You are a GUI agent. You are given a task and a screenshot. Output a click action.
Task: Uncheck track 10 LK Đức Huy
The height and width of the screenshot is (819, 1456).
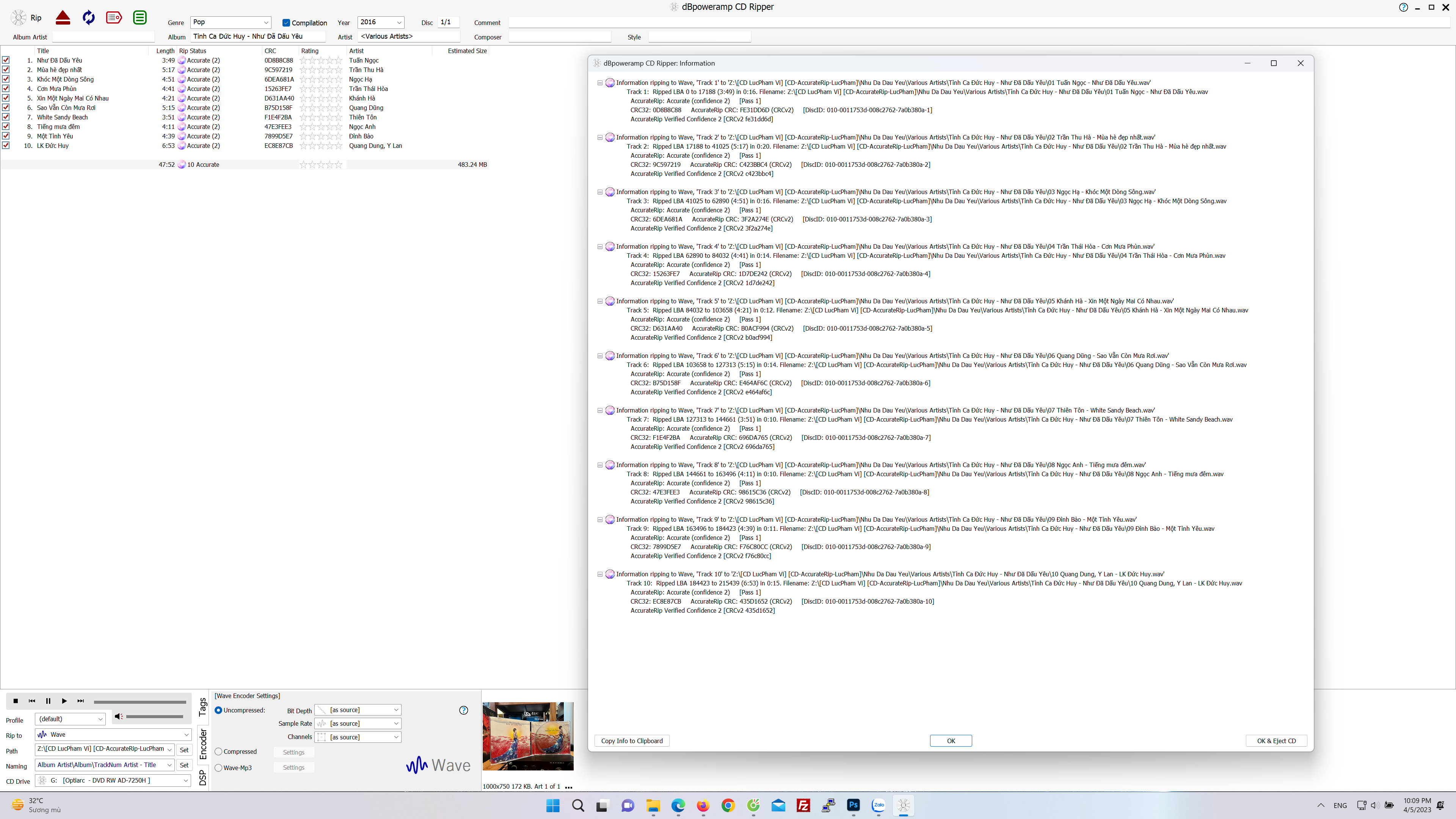pos(6,145)
